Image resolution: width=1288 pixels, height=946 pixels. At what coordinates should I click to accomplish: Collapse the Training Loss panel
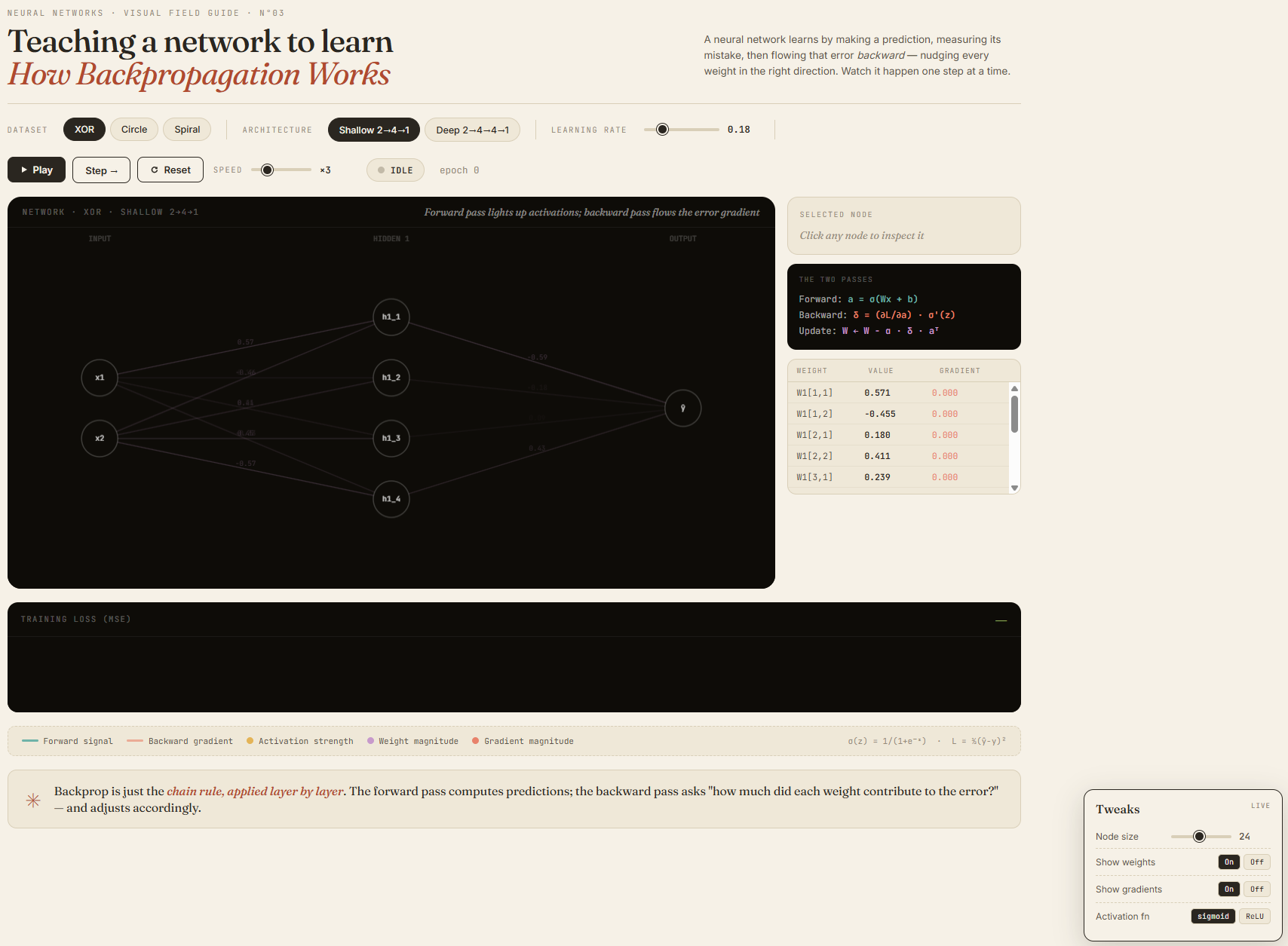click(1001, 620)
